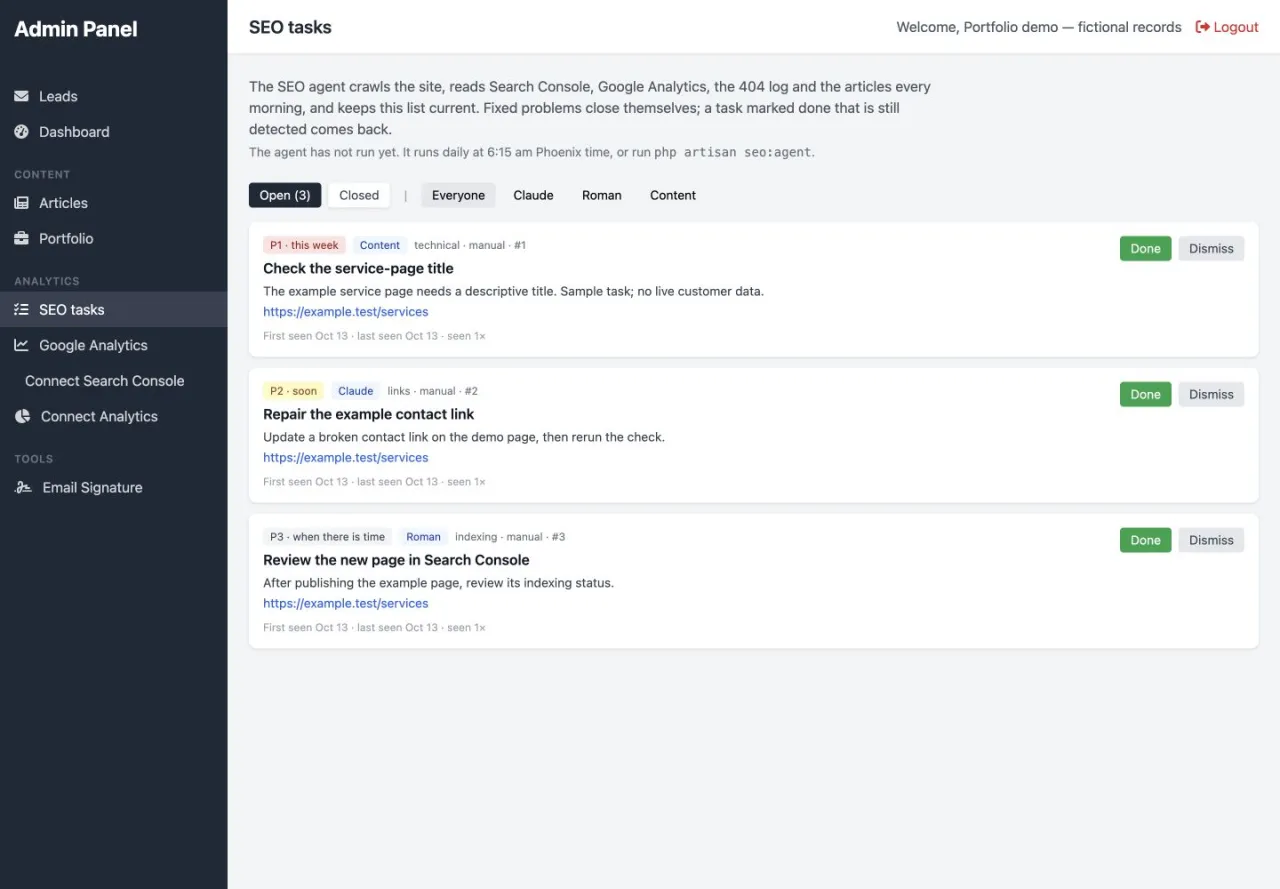Dismiss the contact link repair task
This screenshot has width=1280, height=889.
coord(1211,394)
